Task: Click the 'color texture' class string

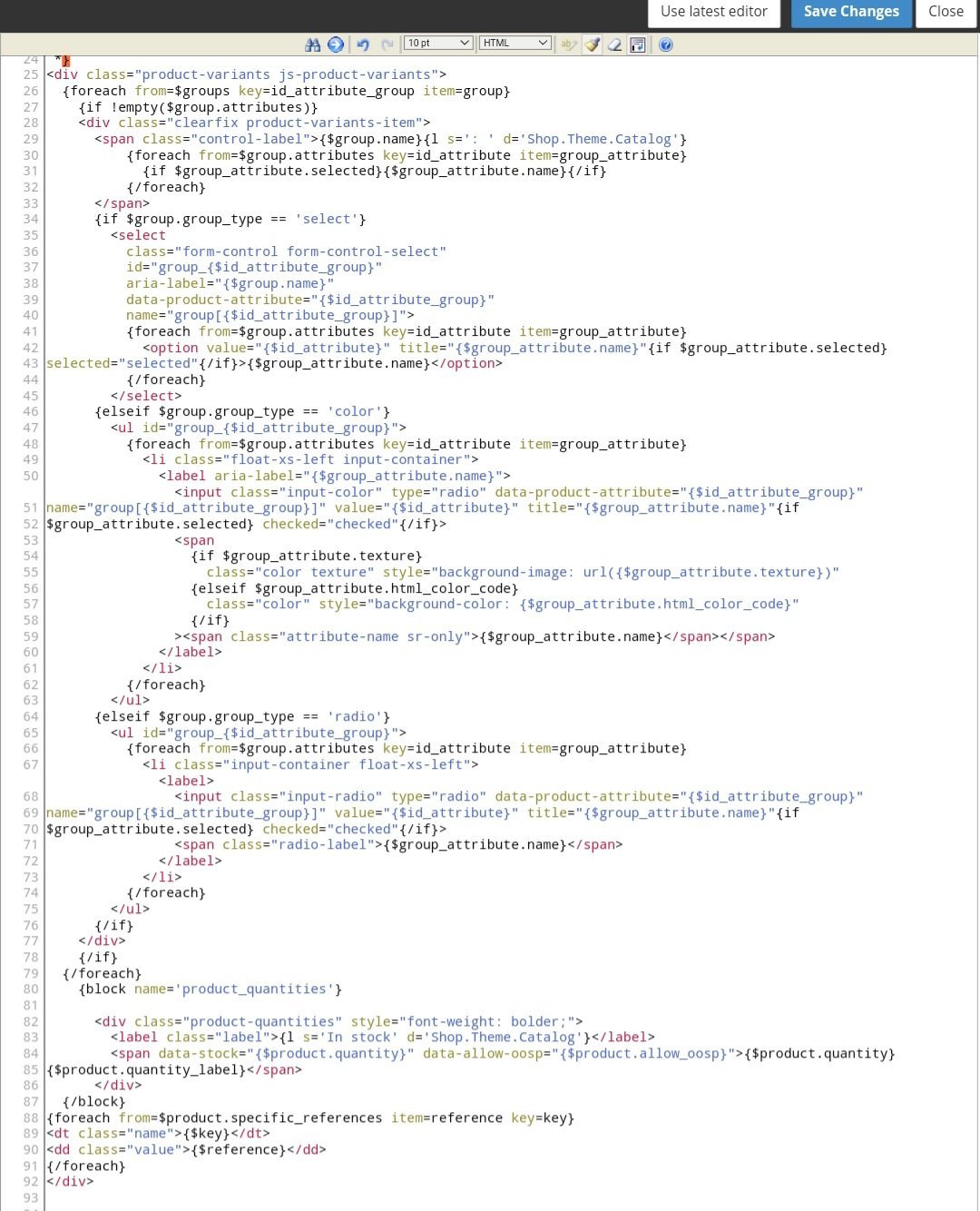Action: (314, 572)
